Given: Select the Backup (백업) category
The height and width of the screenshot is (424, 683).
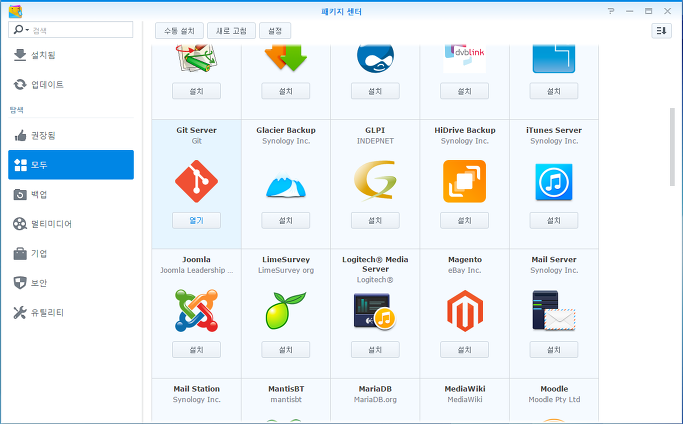Looking at the screenshot, I should [71, 194].
